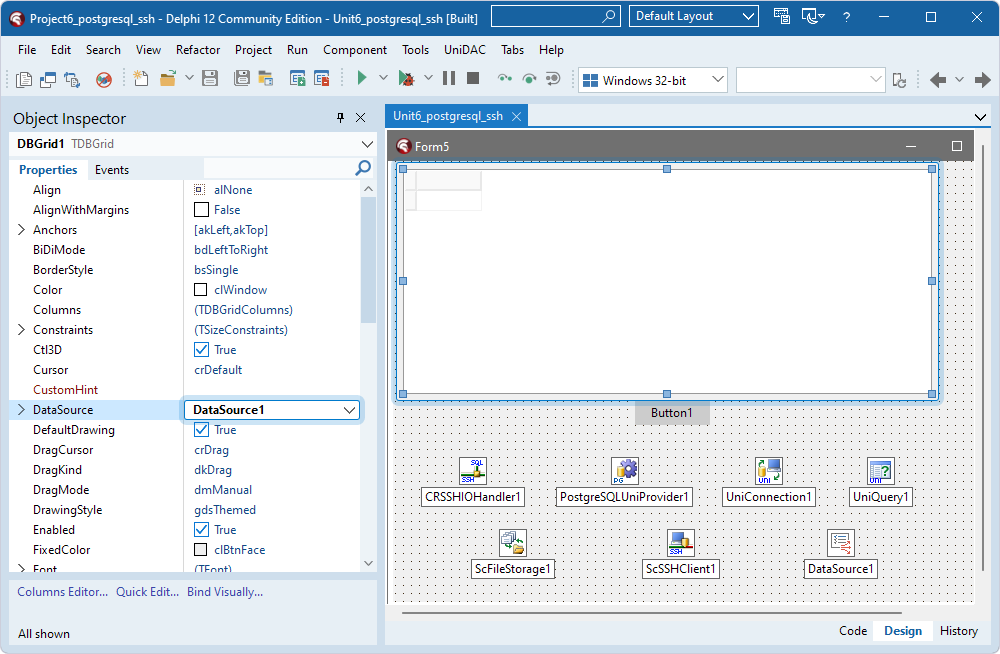This screenshot has width=1000, height=654.
Task: Select the UniConnection1 component icon
Action: (768, 471)
